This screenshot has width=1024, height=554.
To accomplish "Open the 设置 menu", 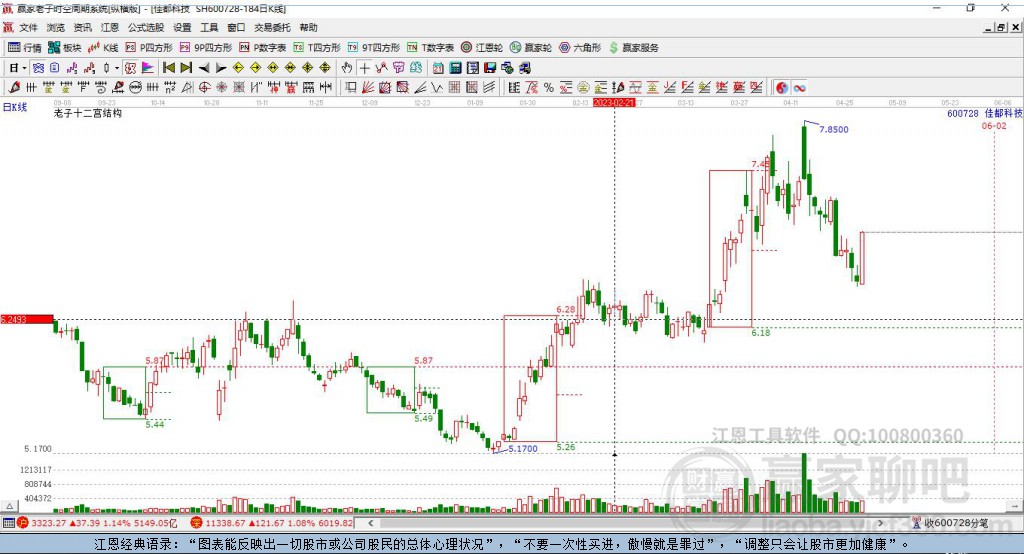I will (182, 27).
